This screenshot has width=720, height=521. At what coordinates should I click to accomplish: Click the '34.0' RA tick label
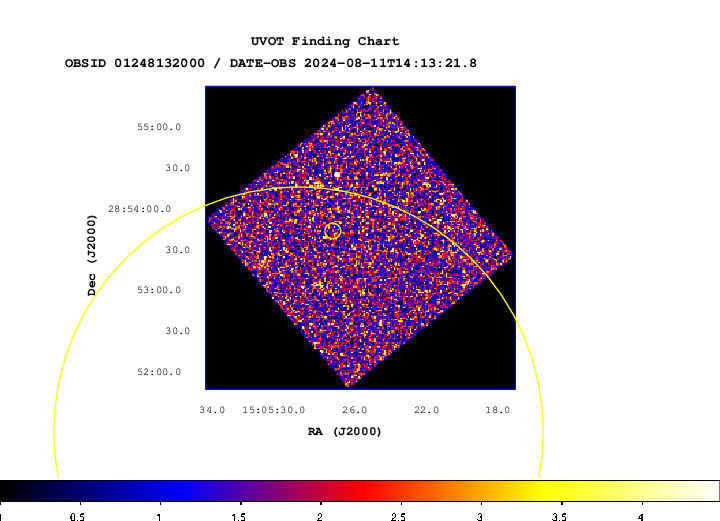pyautogui.click(x=212, y=410)
